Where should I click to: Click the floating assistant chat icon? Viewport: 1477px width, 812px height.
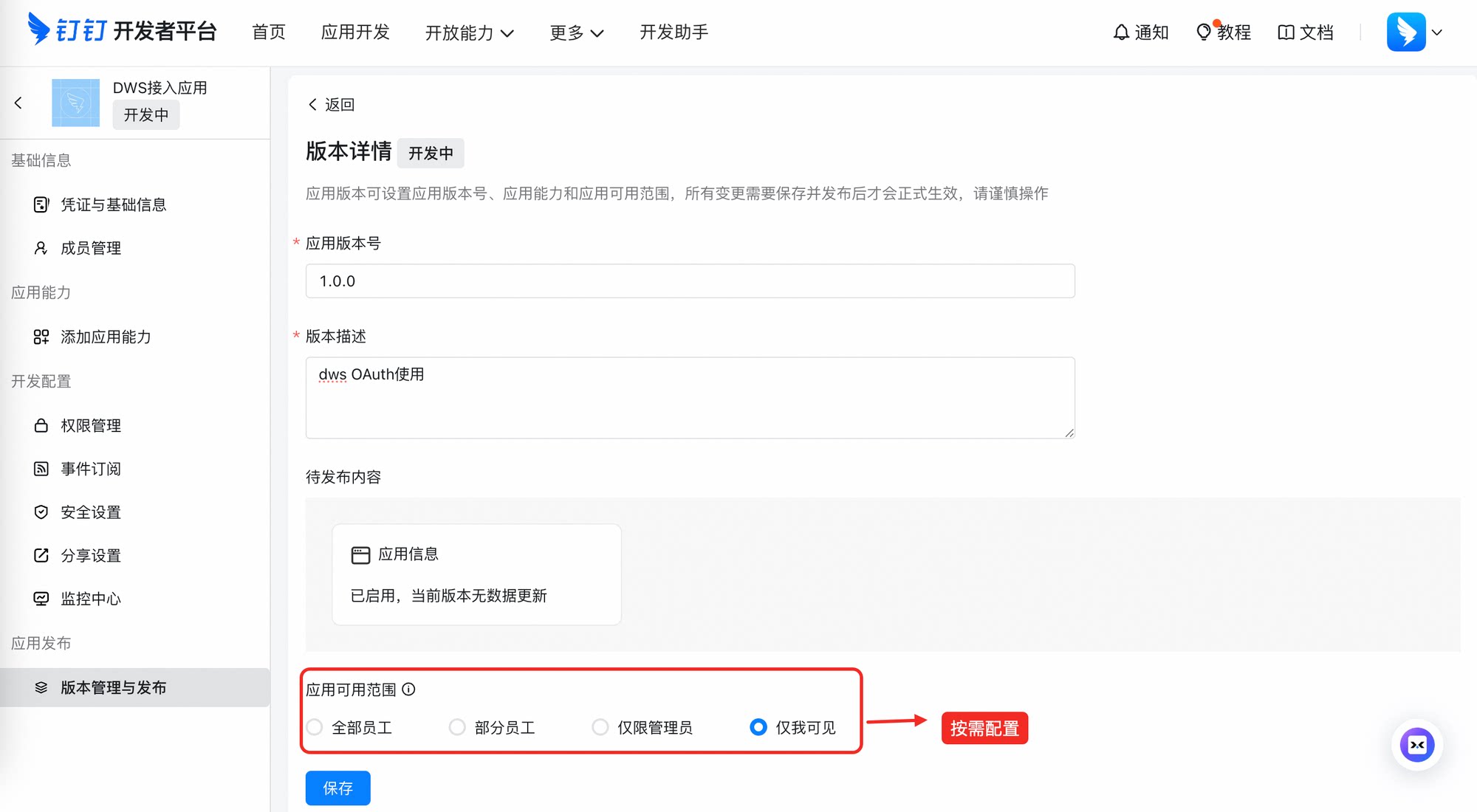[1416, 745]
